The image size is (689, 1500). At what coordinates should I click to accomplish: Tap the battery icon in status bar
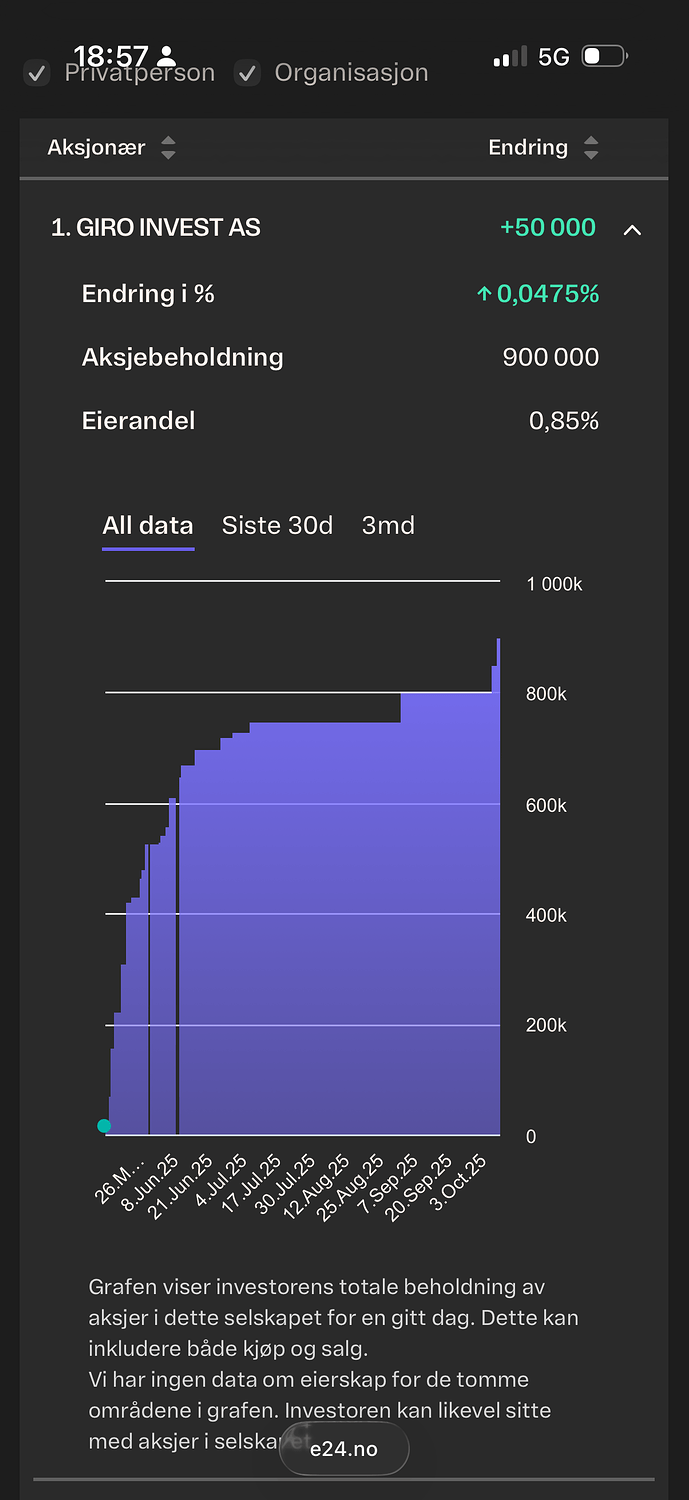coord(604,57)
